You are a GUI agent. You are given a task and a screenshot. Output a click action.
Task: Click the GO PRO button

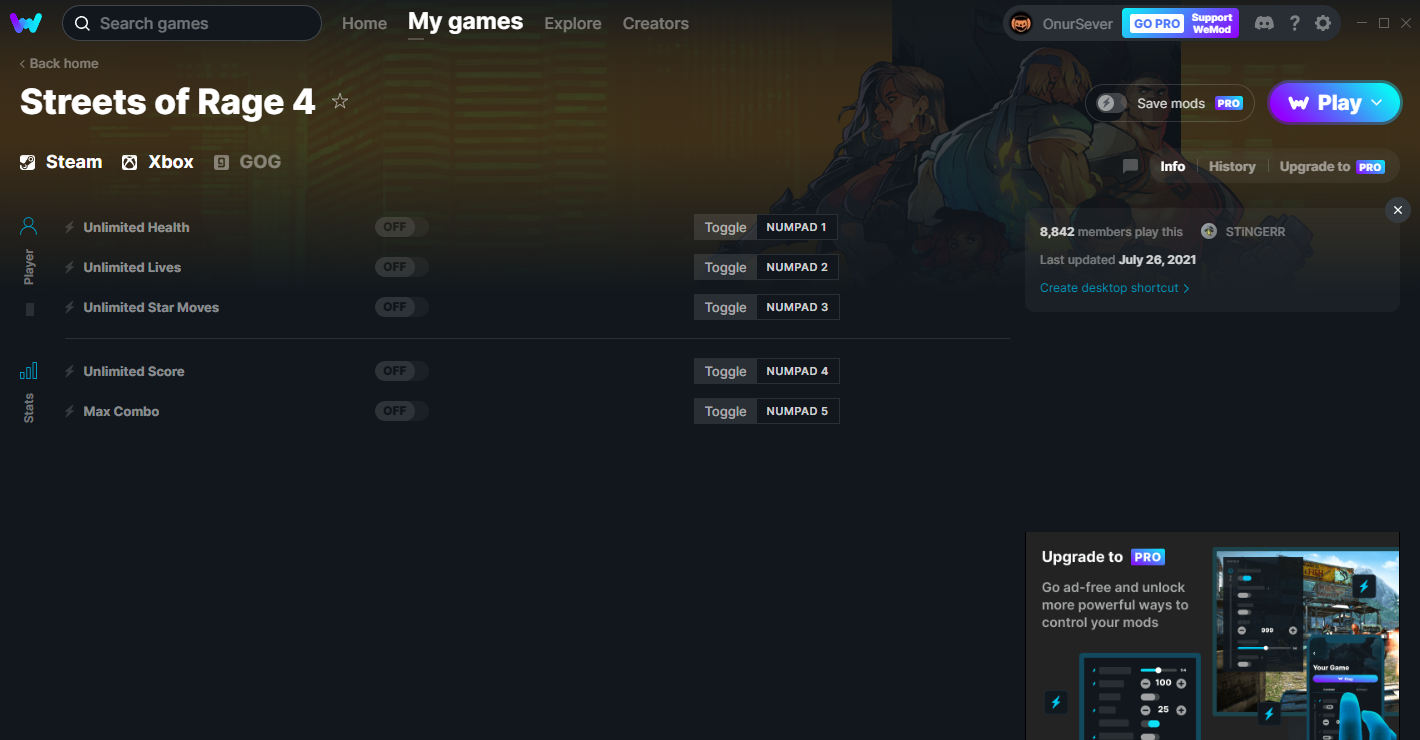point(1155,23)
